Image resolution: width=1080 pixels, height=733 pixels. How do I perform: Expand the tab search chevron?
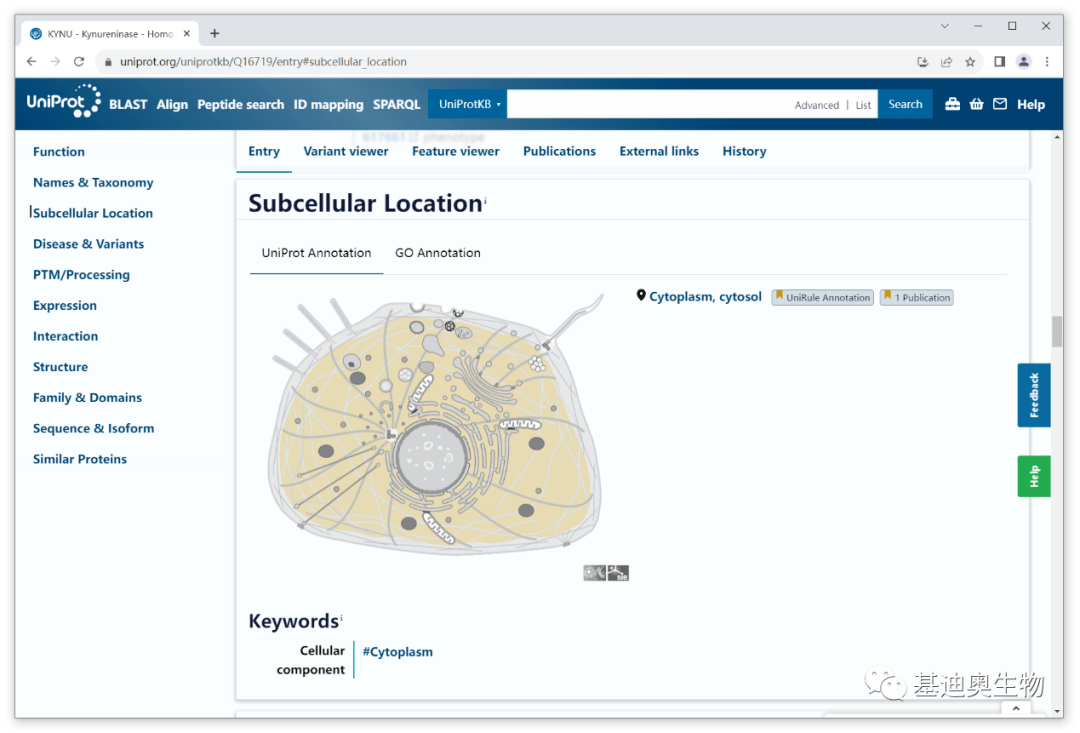945,26
